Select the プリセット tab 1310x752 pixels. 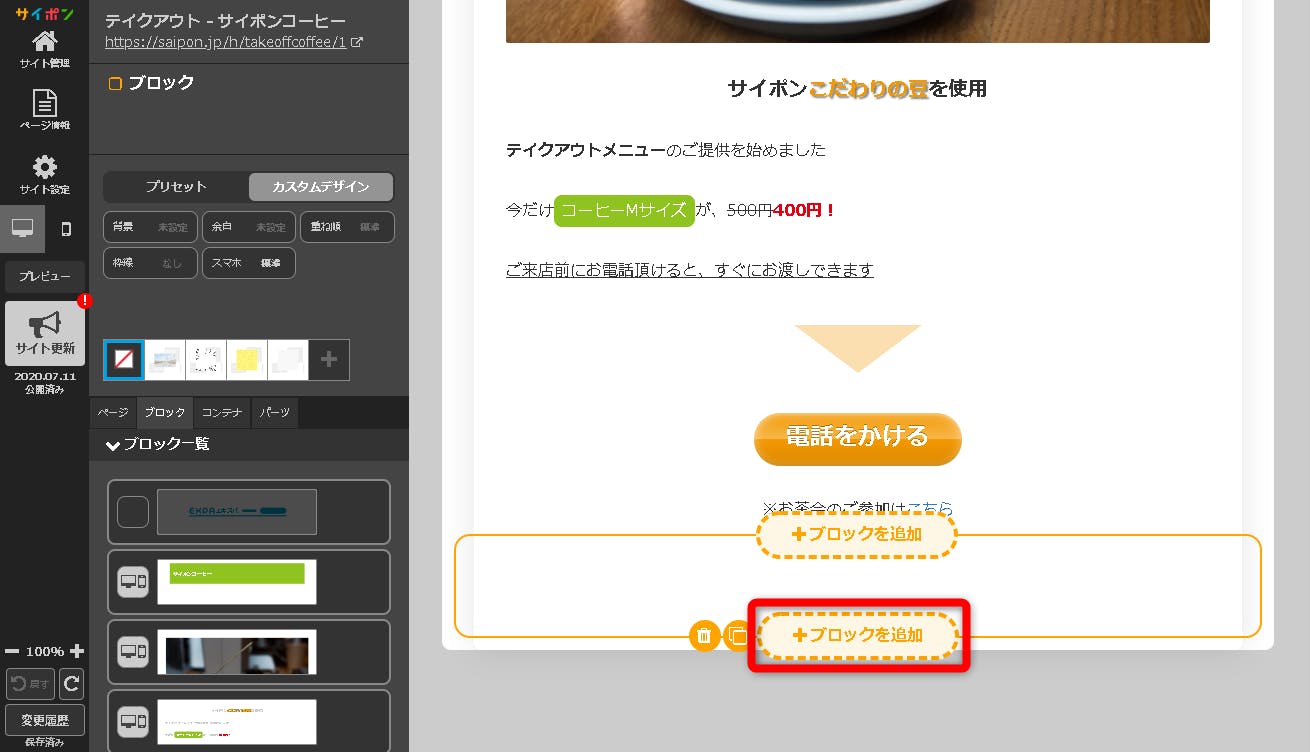(176, 187)
